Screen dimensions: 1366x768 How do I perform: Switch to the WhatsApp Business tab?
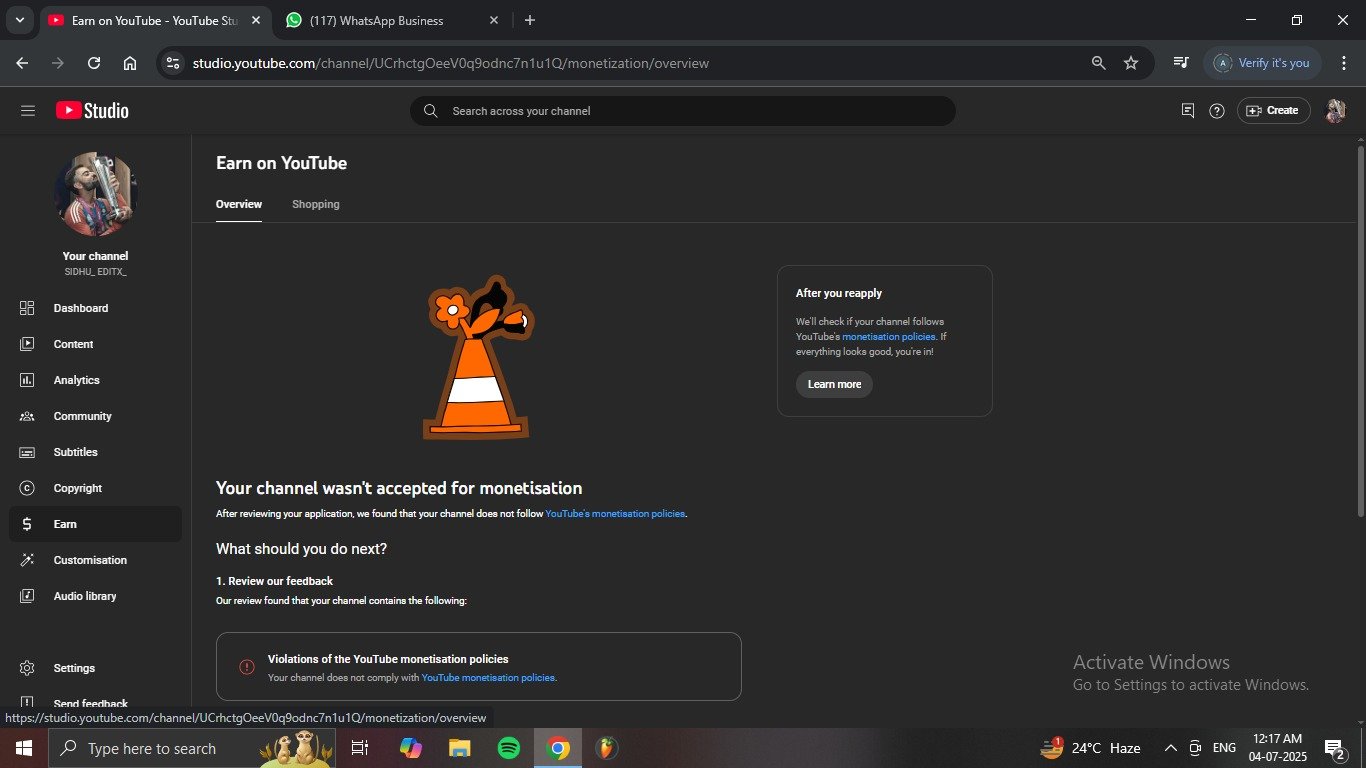[392, 20]
